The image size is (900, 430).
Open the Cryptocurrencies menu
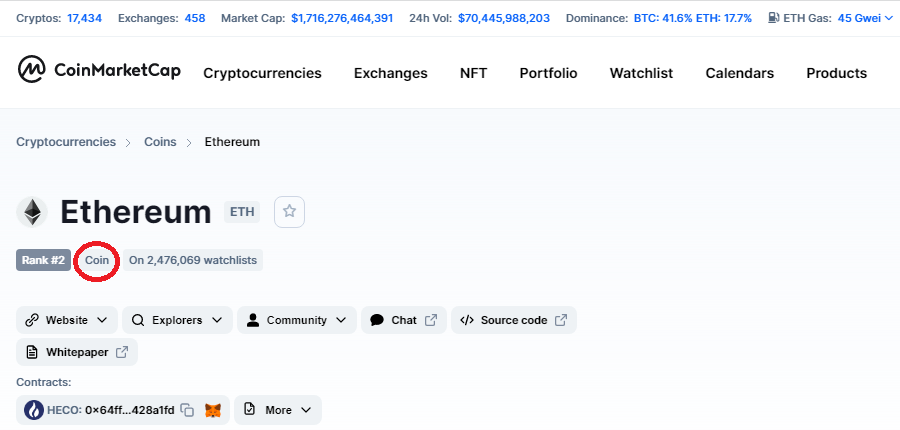point(262,73)
